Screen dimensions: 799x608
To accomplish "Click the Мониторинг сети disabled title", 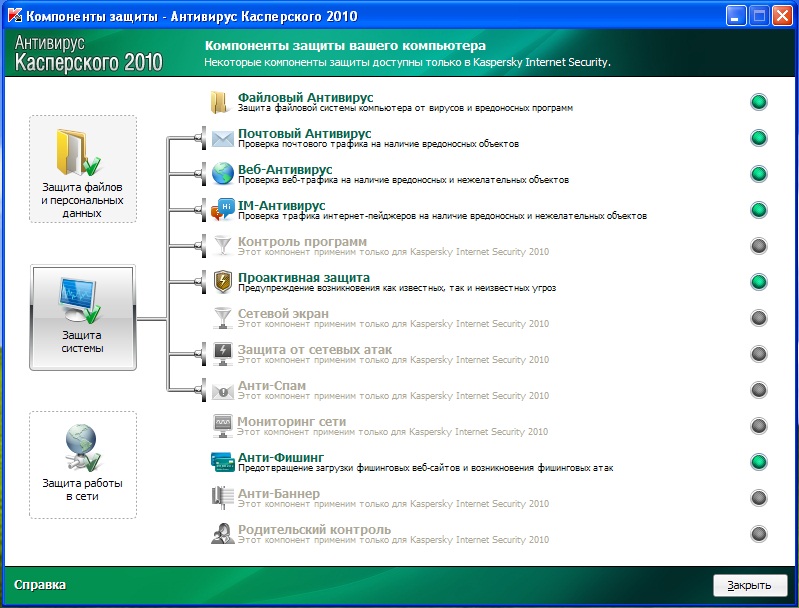I will click(x=291, y=421).
